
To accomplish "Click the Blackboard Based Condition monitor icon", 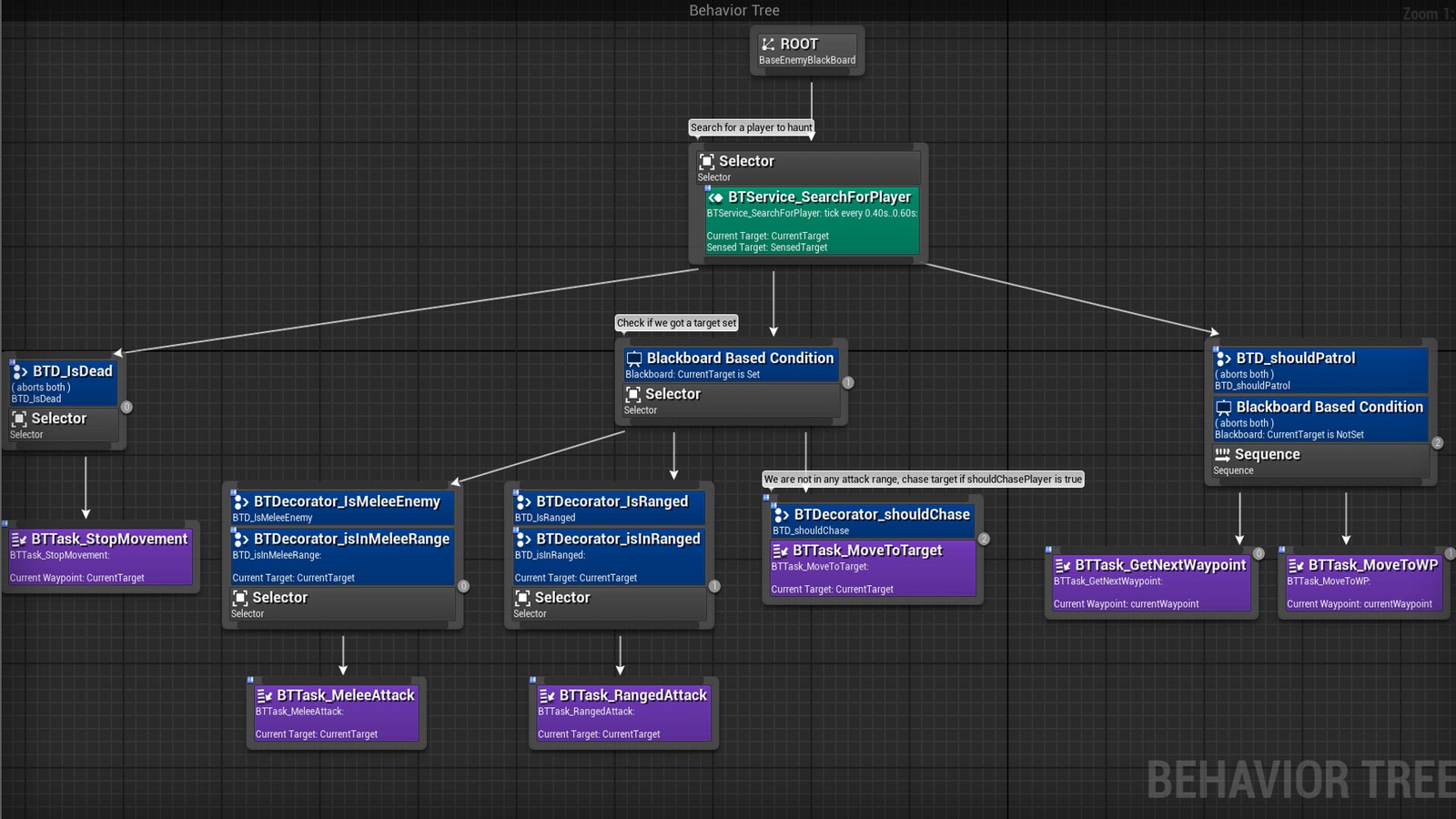I will 634,358.
